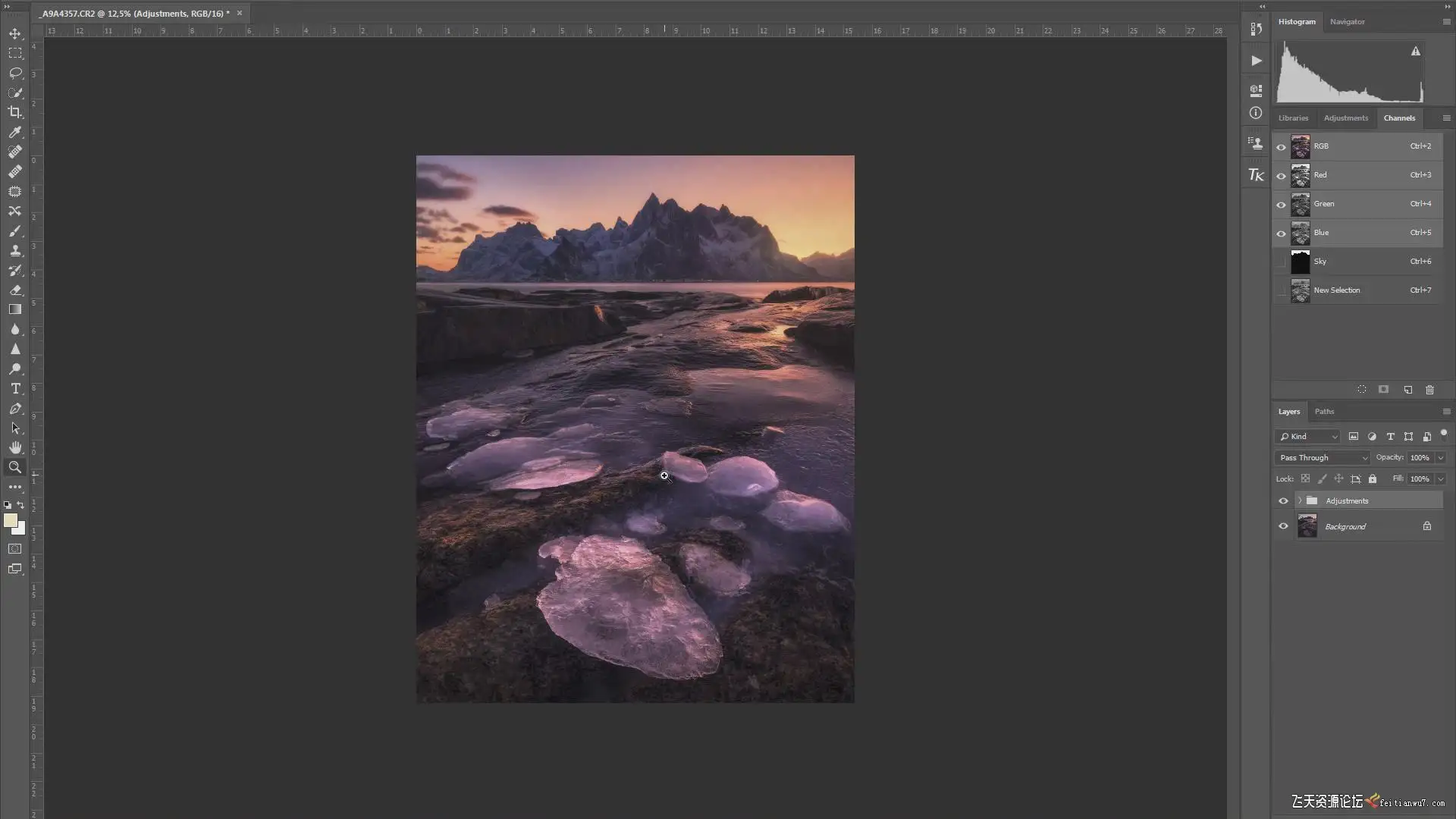Activate the Hand tool
The width and height of the screenshot is (1456, 819).
coord(14,447)
